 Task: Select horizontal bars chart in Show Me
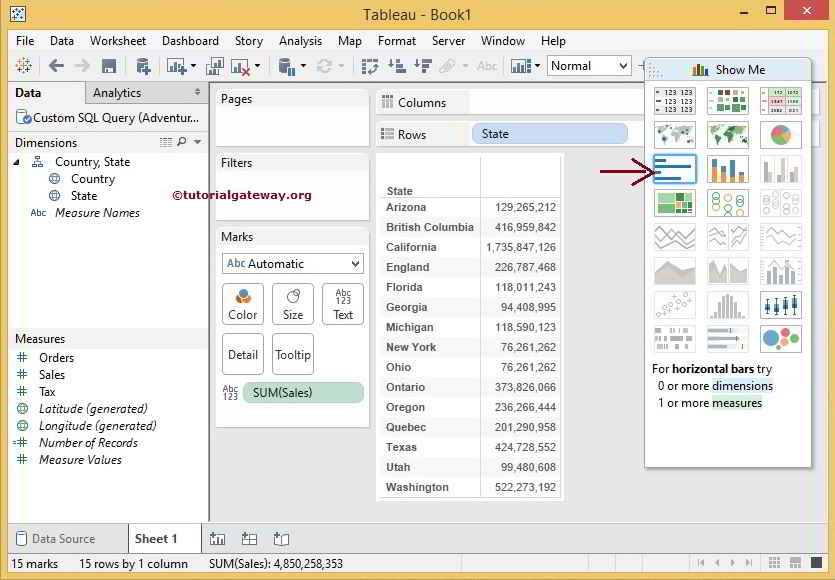pos(674,169)
